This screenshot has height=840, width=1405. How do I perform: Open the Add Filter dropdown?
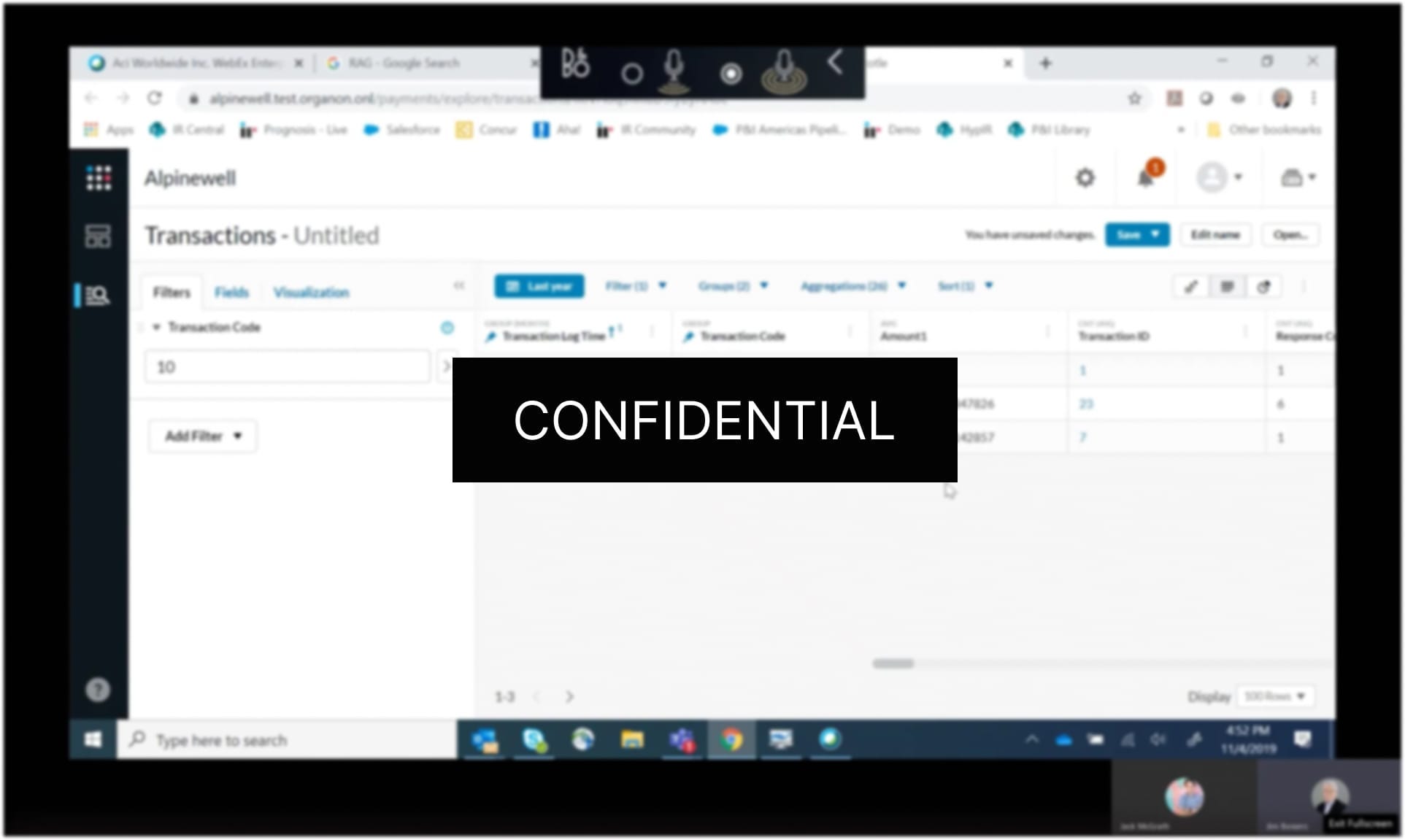[x=202, y=436]
